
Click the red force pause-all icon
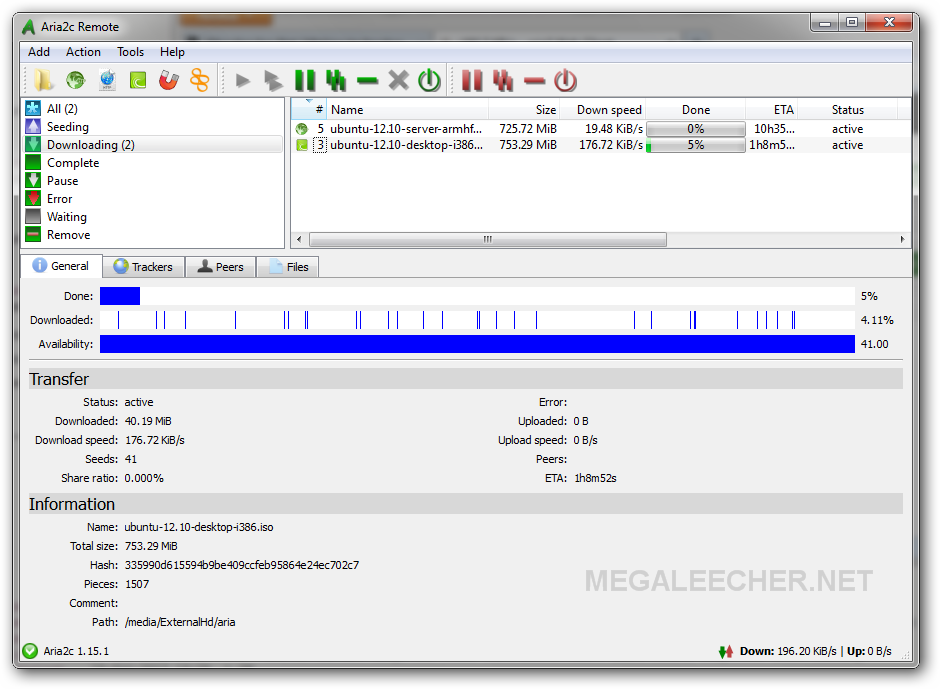pyautogui.click(x=503, y=80)
